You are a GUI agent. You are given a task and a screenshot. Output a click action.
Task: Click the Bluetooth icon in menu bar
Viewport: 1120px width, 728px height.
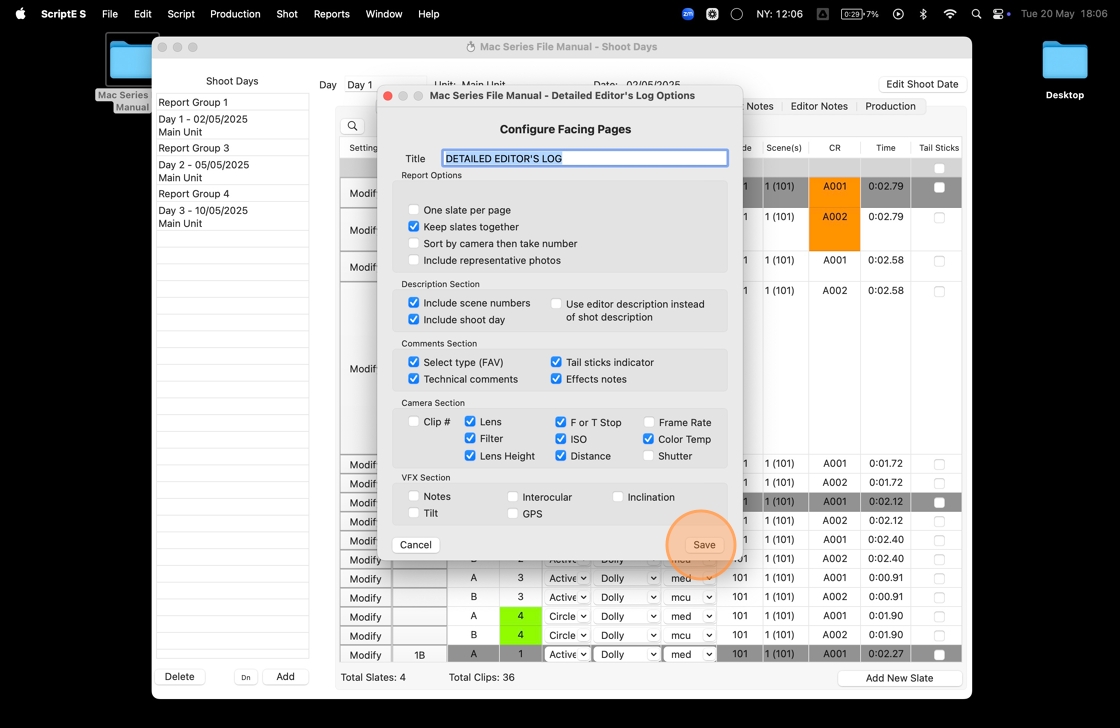(x=923, y=14)
